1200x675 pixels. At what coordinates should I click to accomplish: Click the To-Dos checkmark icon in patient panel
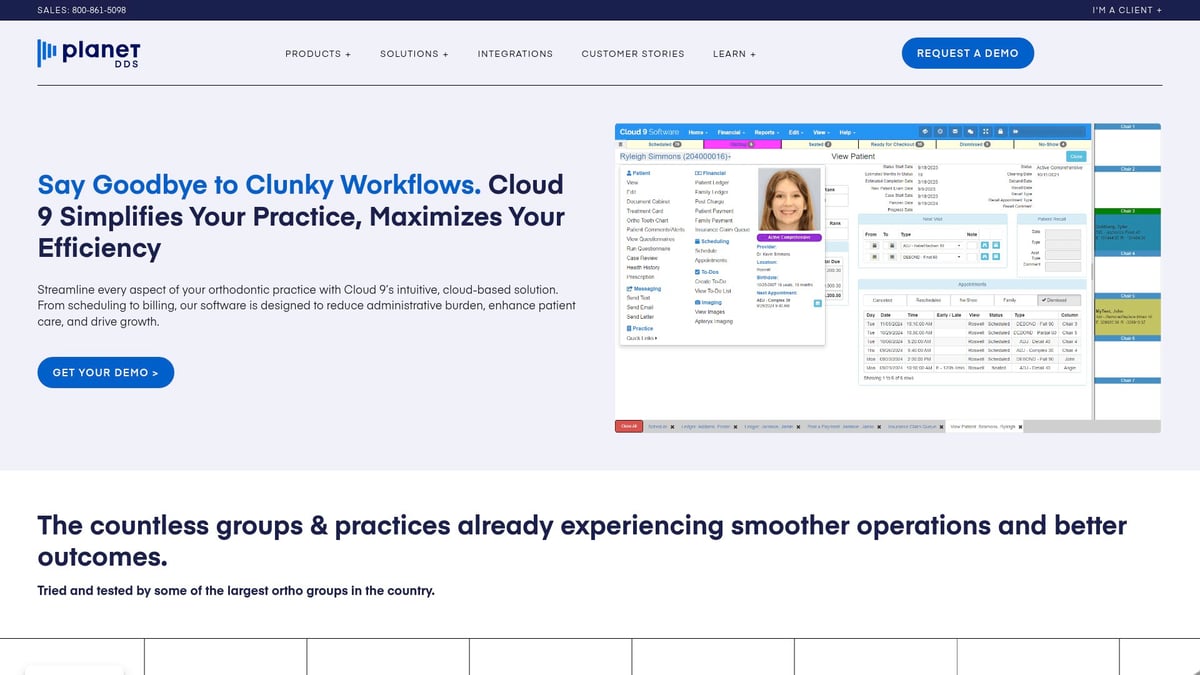tap(697, 272)
